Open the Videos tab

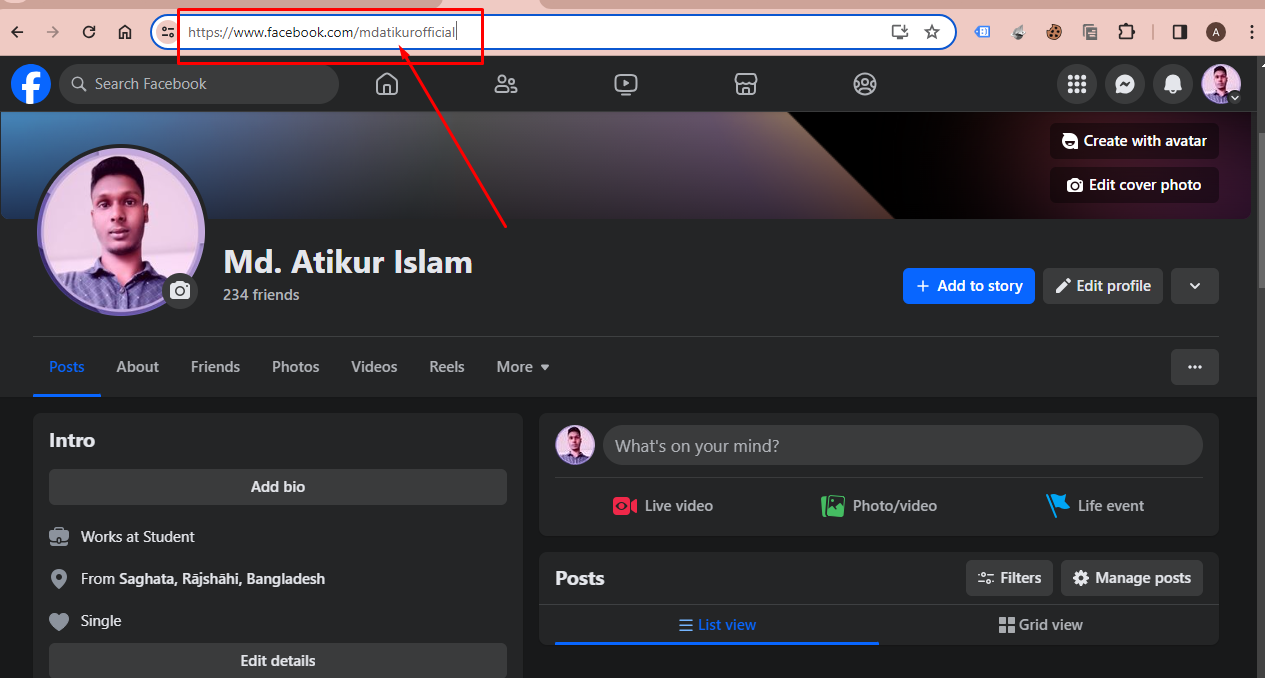(x=374, y=367)
